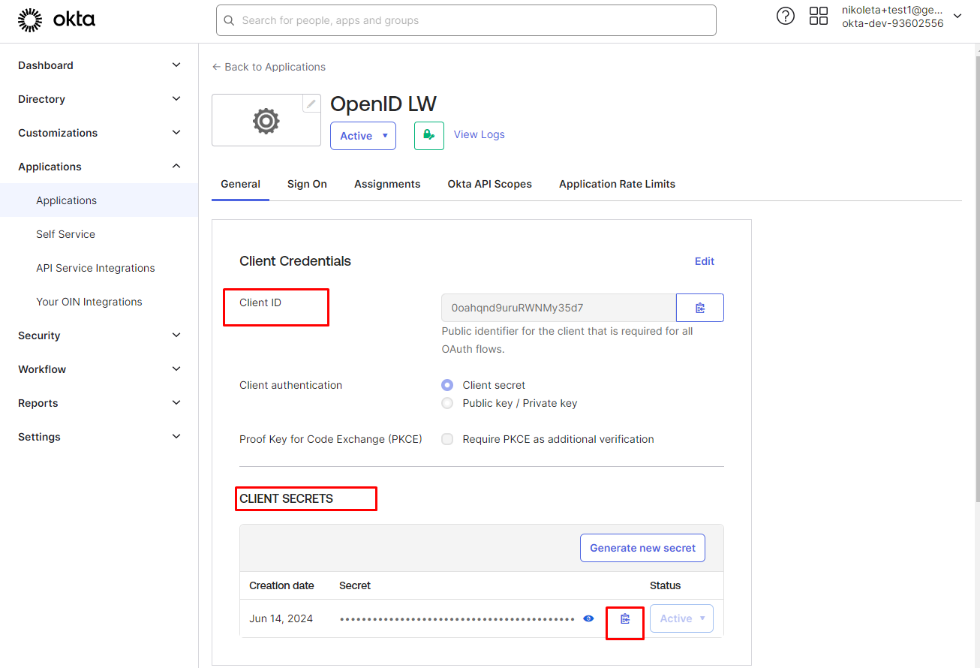980x668 pixels.
Task: Open the View Logs link
Action: (479, 134)
